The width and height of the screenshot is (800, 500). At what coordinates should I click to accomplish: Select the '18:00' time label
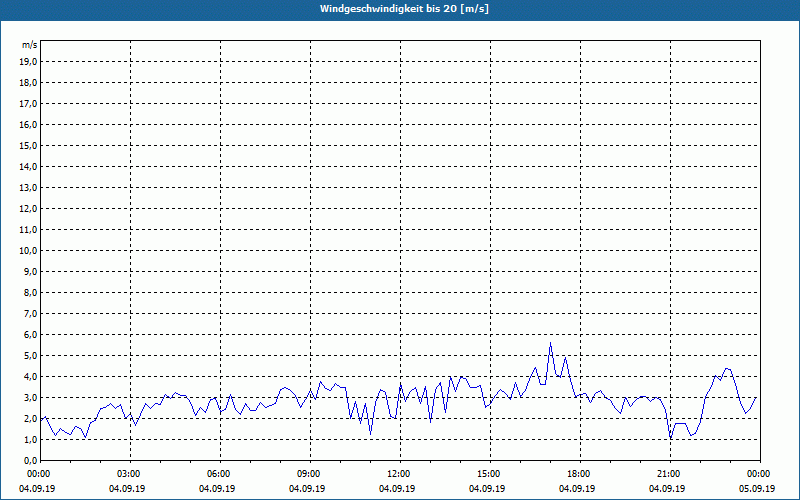[x=580, y=474]
